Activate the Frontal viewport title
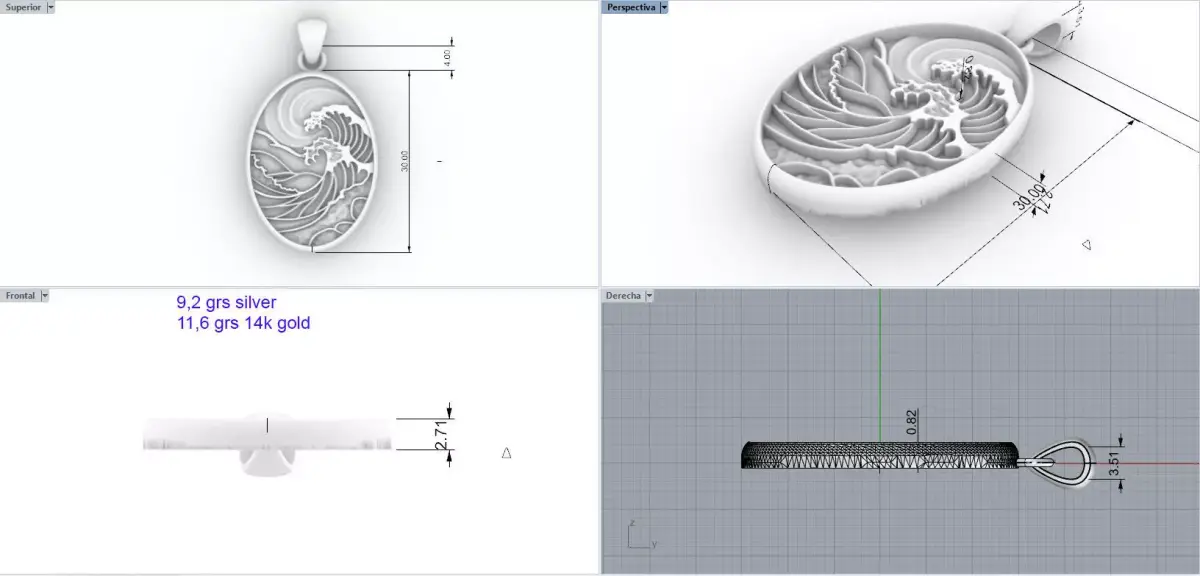This screenshot has height=576, width=1200. pyautogui.click(x=21, y=296)
